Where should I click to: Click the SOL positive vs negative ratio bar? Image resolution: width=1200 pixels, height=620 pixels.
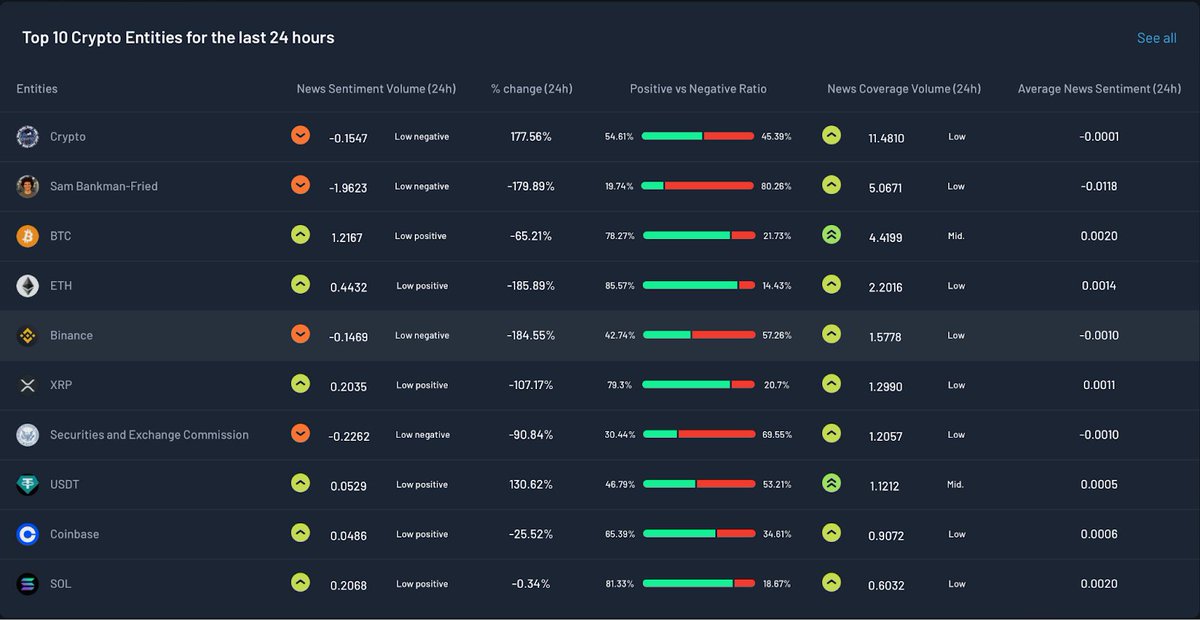click(698, 583)
